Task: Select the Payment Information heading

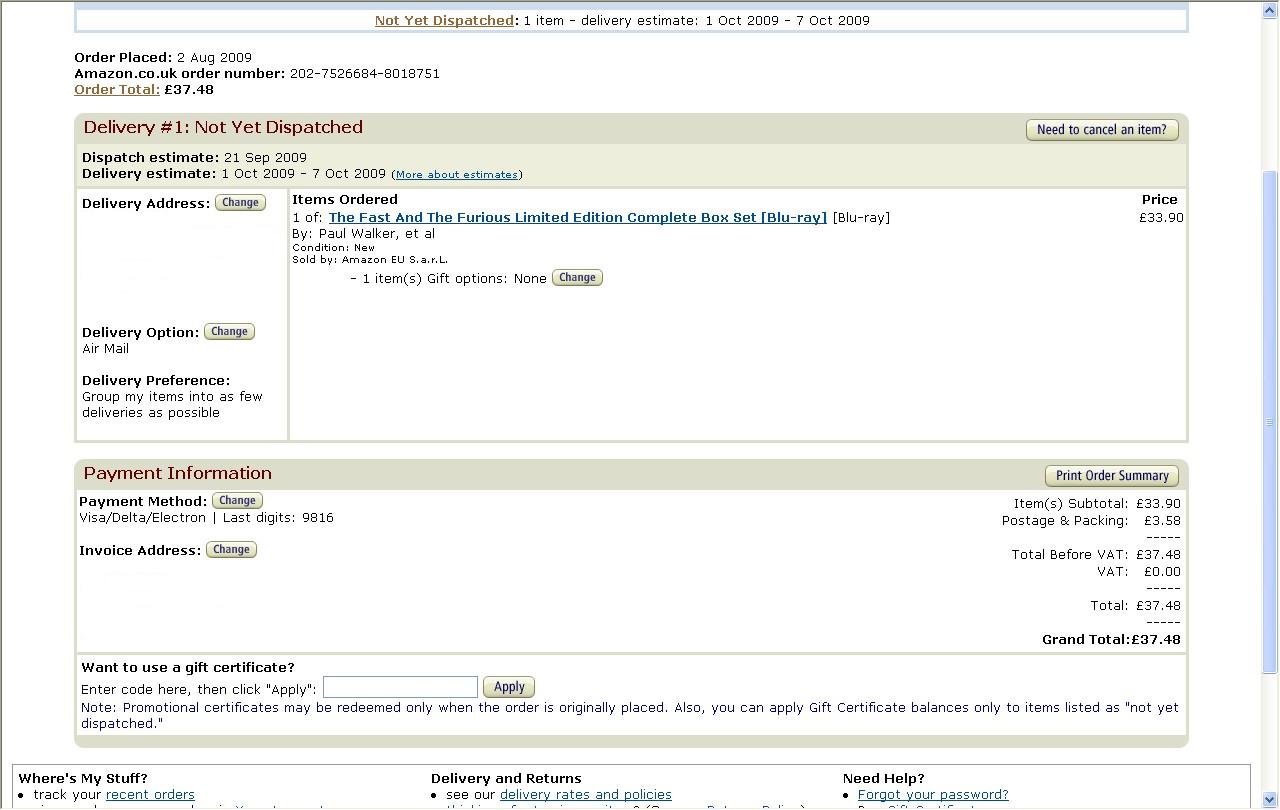Action: point(178,473)
